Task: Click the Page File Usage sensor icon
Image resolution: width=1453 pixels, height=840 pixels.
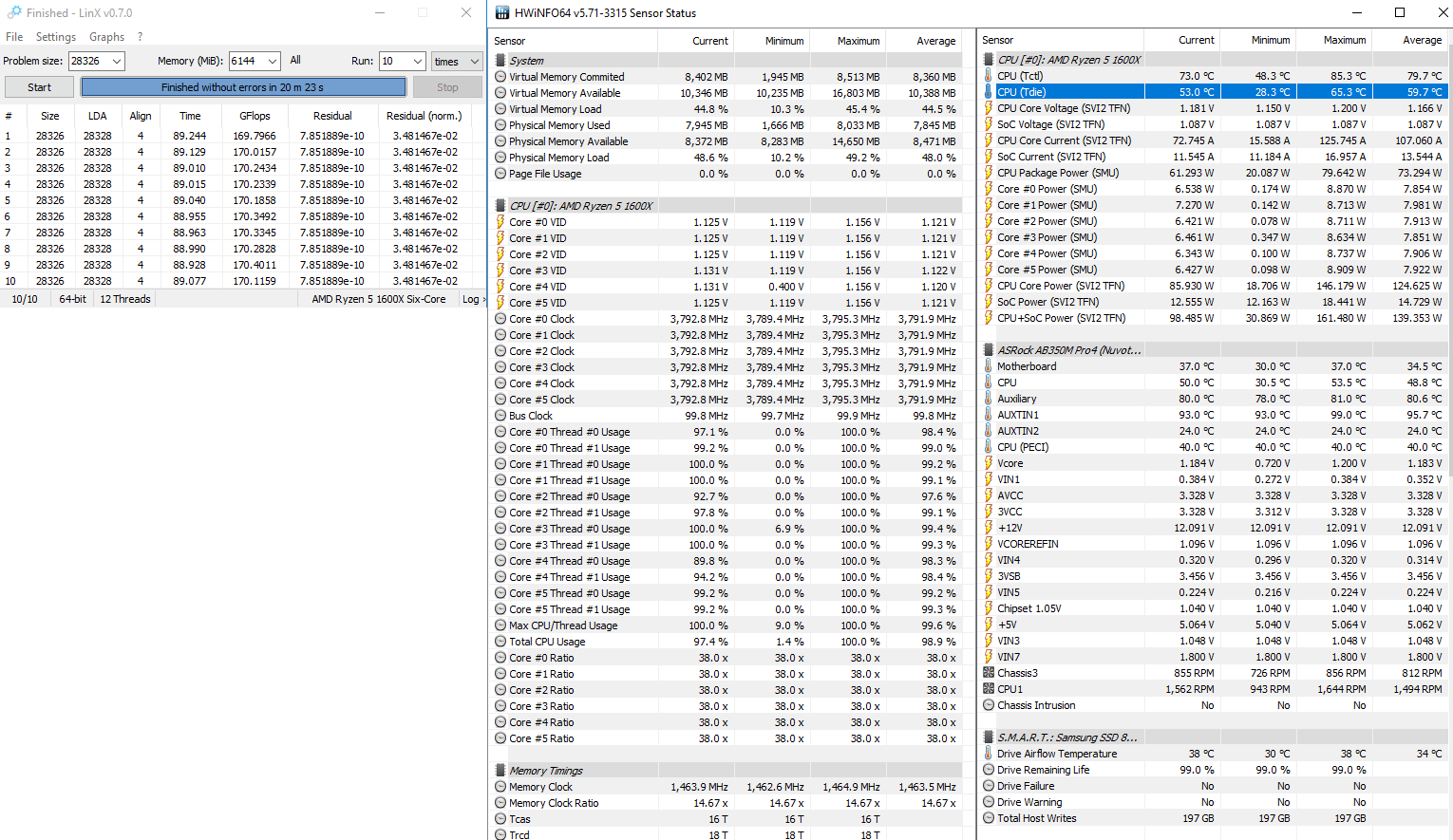Action: [500, 174]
